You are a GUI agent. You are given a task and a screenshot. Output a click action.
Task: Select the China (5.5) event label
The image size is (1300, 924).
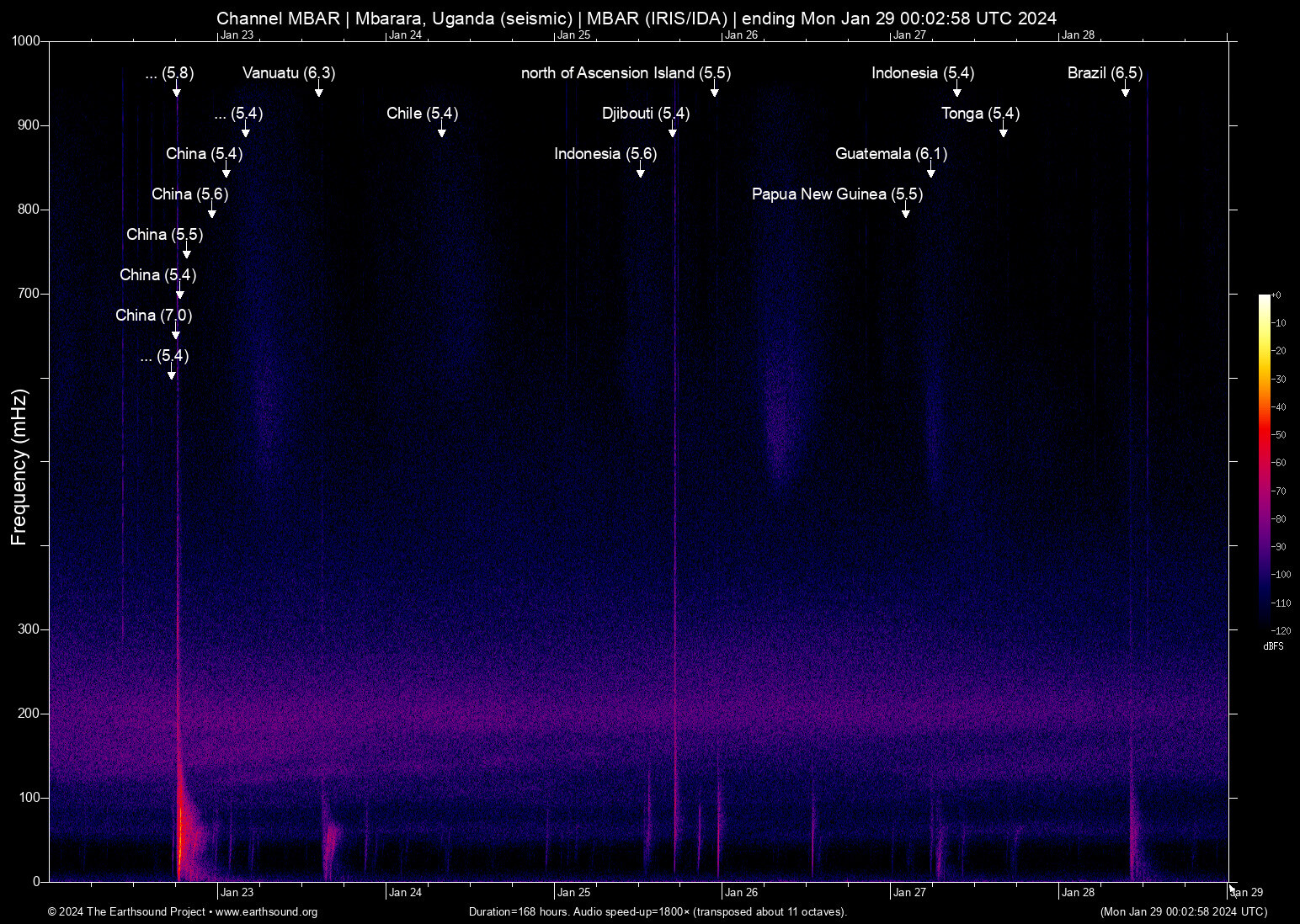(164, 235)
